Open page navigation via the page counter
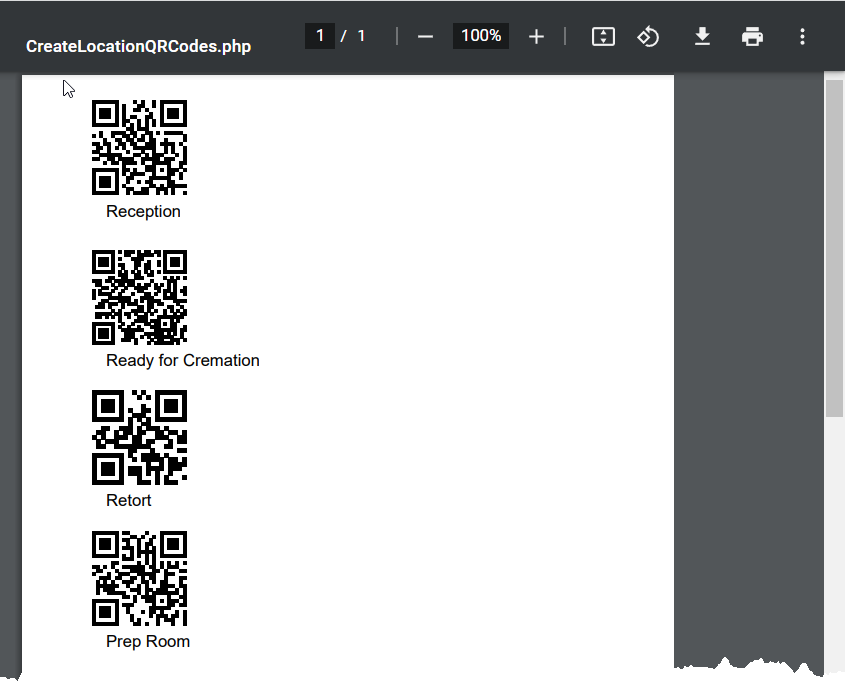Screen dimensions: 845x687 pyautogui.click(x=320, y=35)
